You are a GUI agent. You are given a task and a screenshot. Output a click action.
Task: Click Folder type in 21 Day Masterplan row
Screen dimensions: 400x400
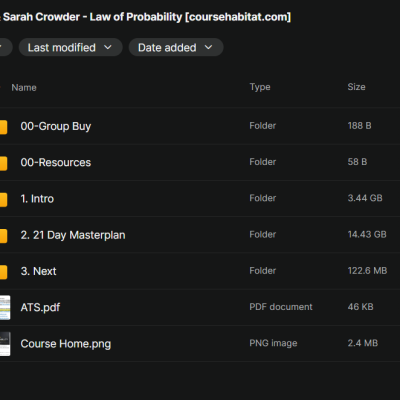(263, 234)
